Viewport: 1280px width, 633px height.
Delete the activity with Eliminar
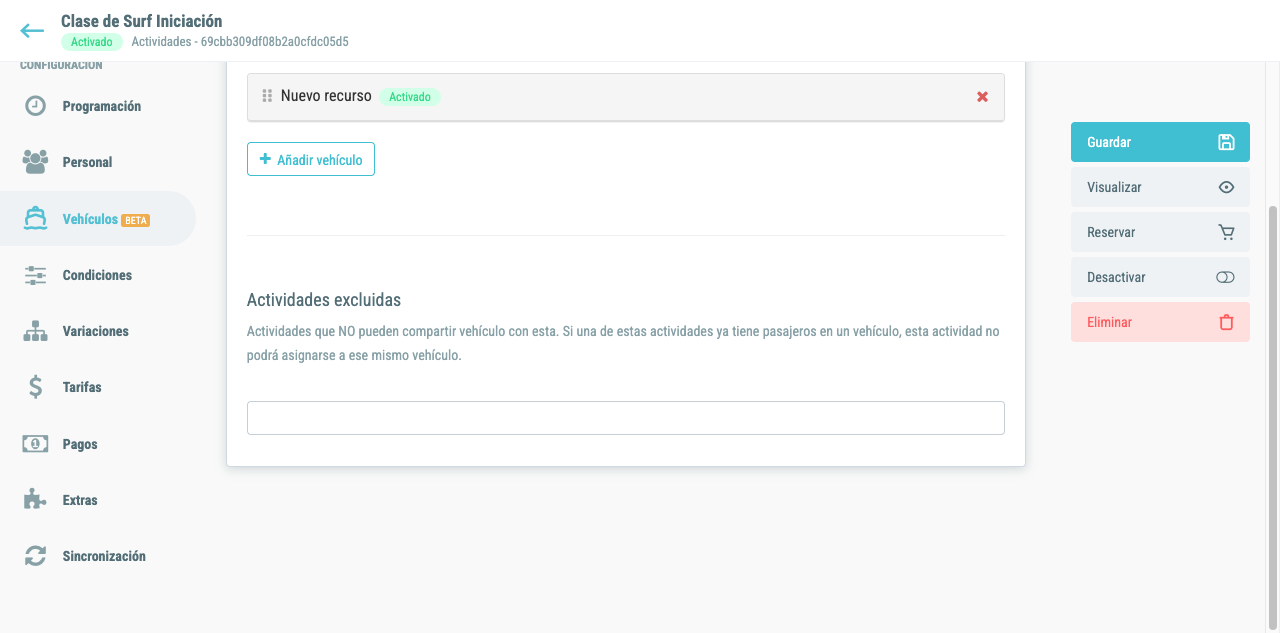tap(1160, 322)
